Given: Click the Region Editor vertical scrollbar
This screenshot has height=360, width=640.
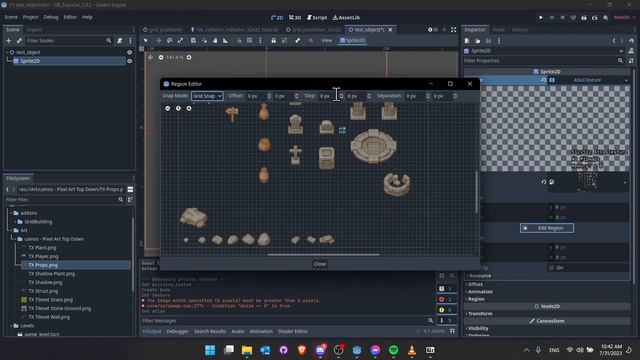Looking at the screenshot, I should (476, 192).
